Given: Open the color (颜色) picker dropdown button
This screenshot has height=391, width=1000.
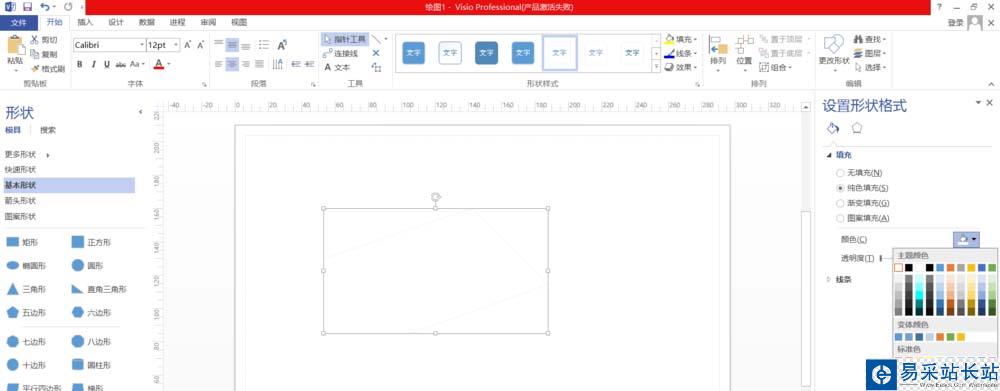Looking at the screenshot, I should pos(966,239).
